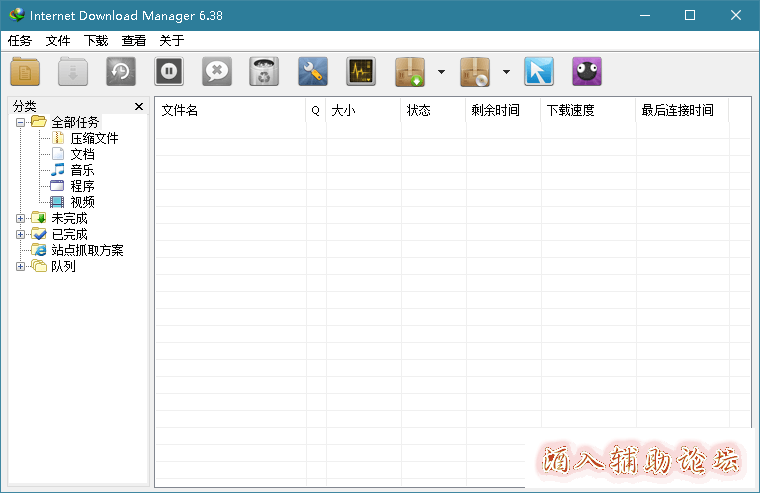This screenshot has height=493, width=760.
Task: Open dropdown arrow beside disc package icon
Action: (x=506, y=72)
